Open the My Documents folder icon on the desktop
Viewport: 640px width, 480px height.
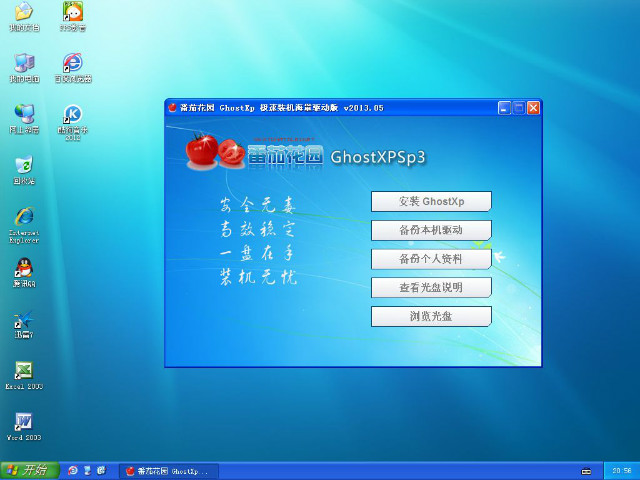click(x=24, y=17)
